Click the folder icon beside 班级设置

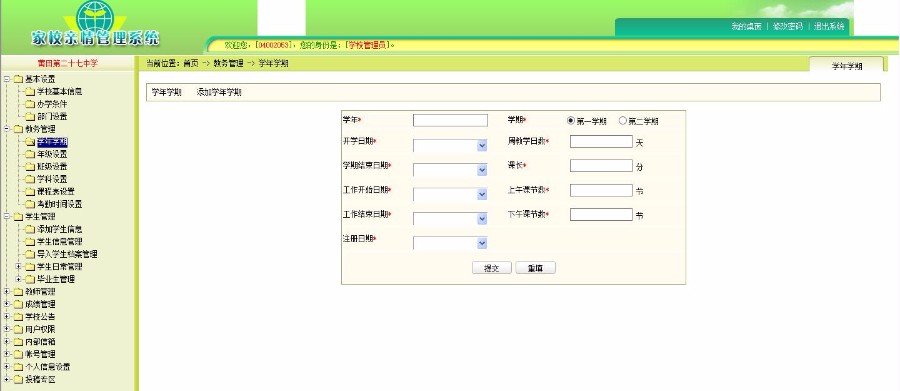[30, 167]
